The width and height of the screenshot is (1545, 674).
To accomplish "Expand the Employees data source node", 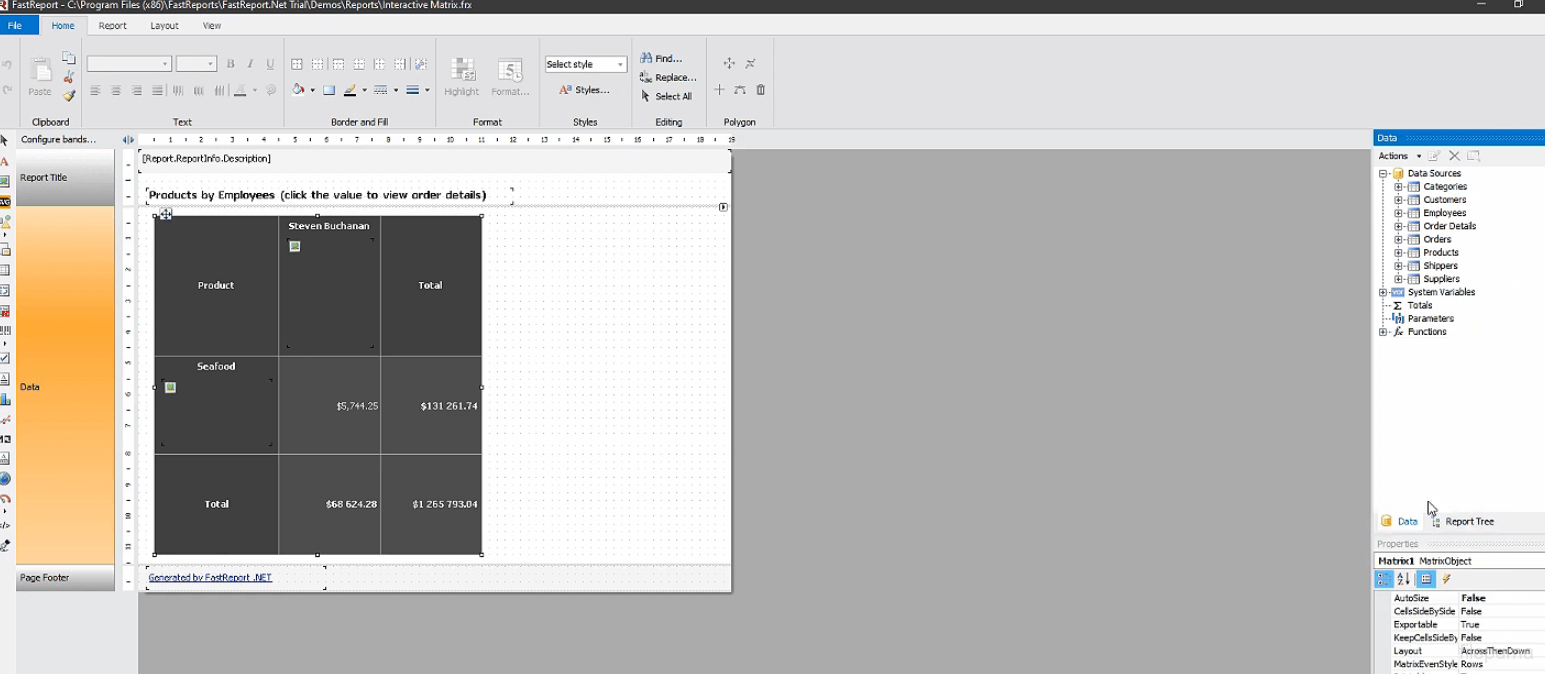I will point(1398,213).
